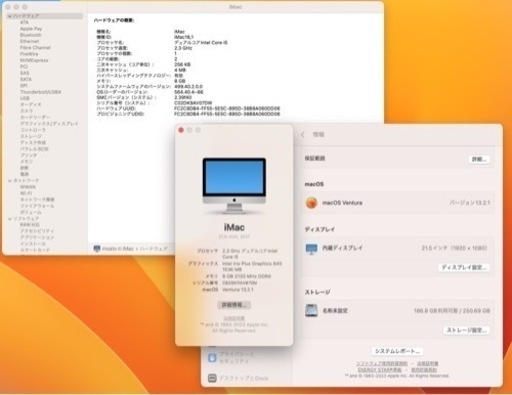Select オーディオ in the hardware list
The image size is (512, 395).
point(31,105)
